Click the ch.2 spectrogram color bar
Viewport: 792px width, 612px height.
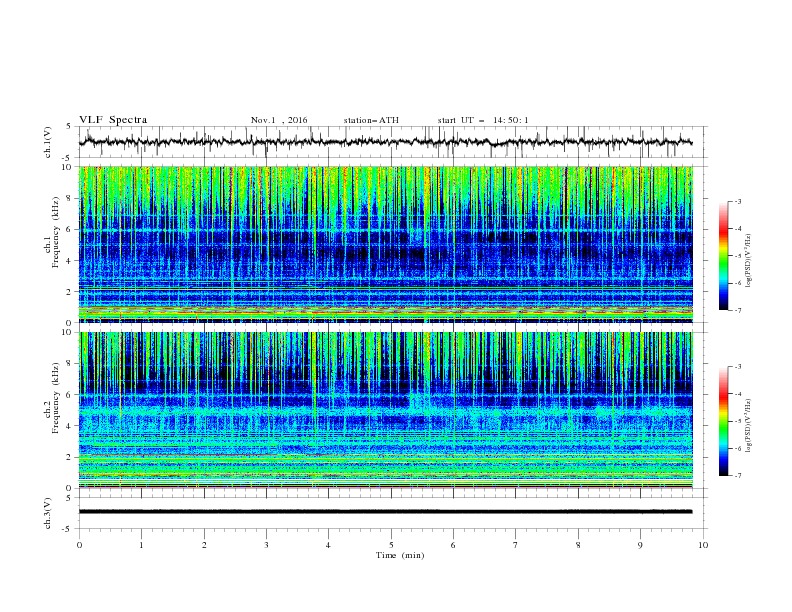tap(723, 421)
